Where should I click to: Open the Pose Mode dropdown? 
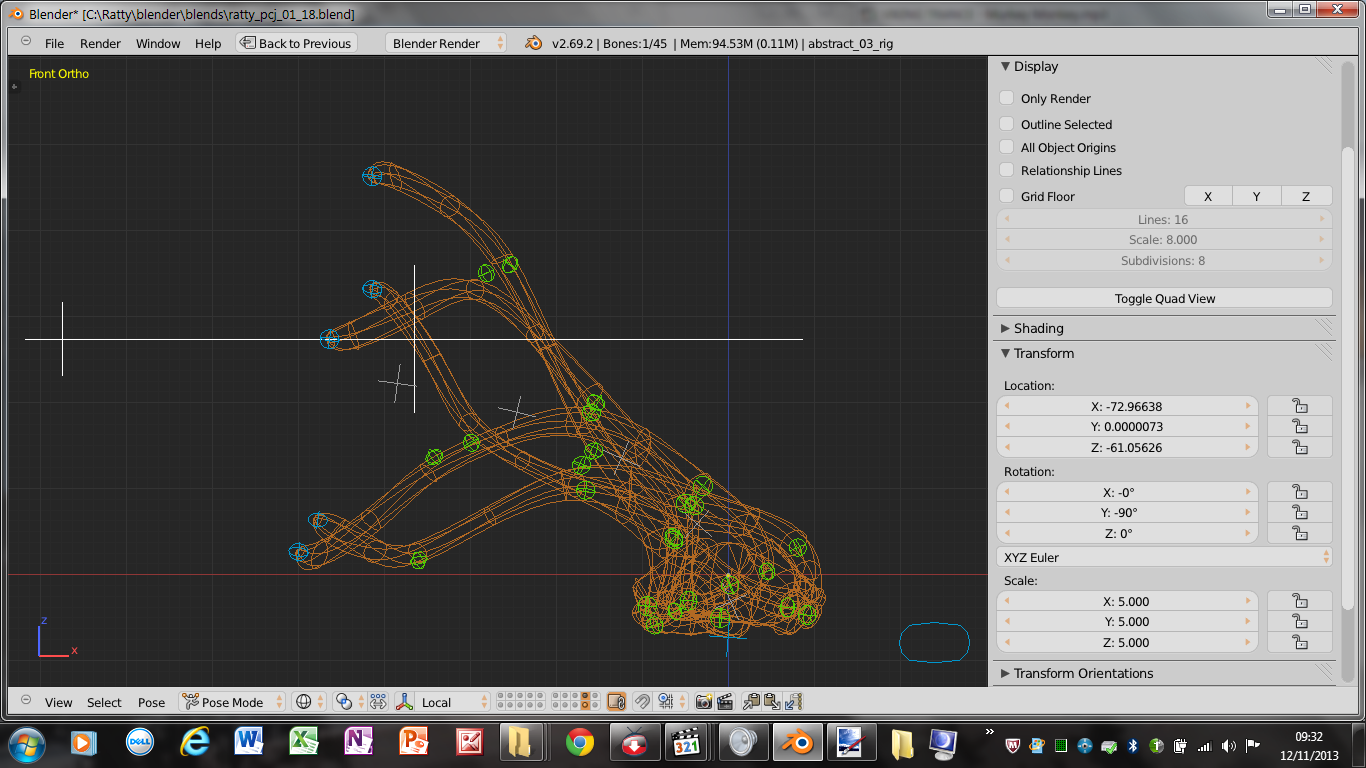pyautogui.click(x=232, y=702)
